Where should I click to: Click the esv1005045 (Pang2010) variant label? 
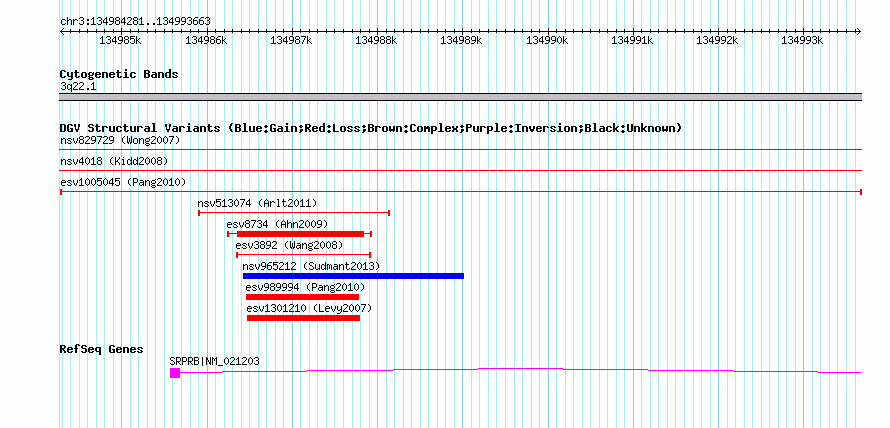123,182
